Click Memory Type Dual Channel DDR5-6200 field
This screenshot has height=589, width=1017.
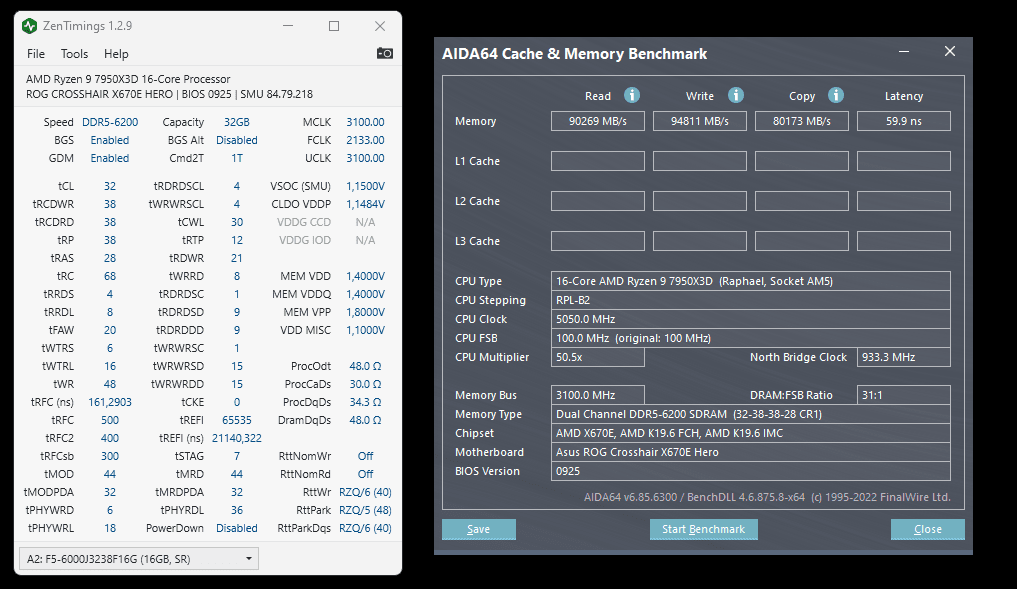pyautogui.click(x=751, y=414)
